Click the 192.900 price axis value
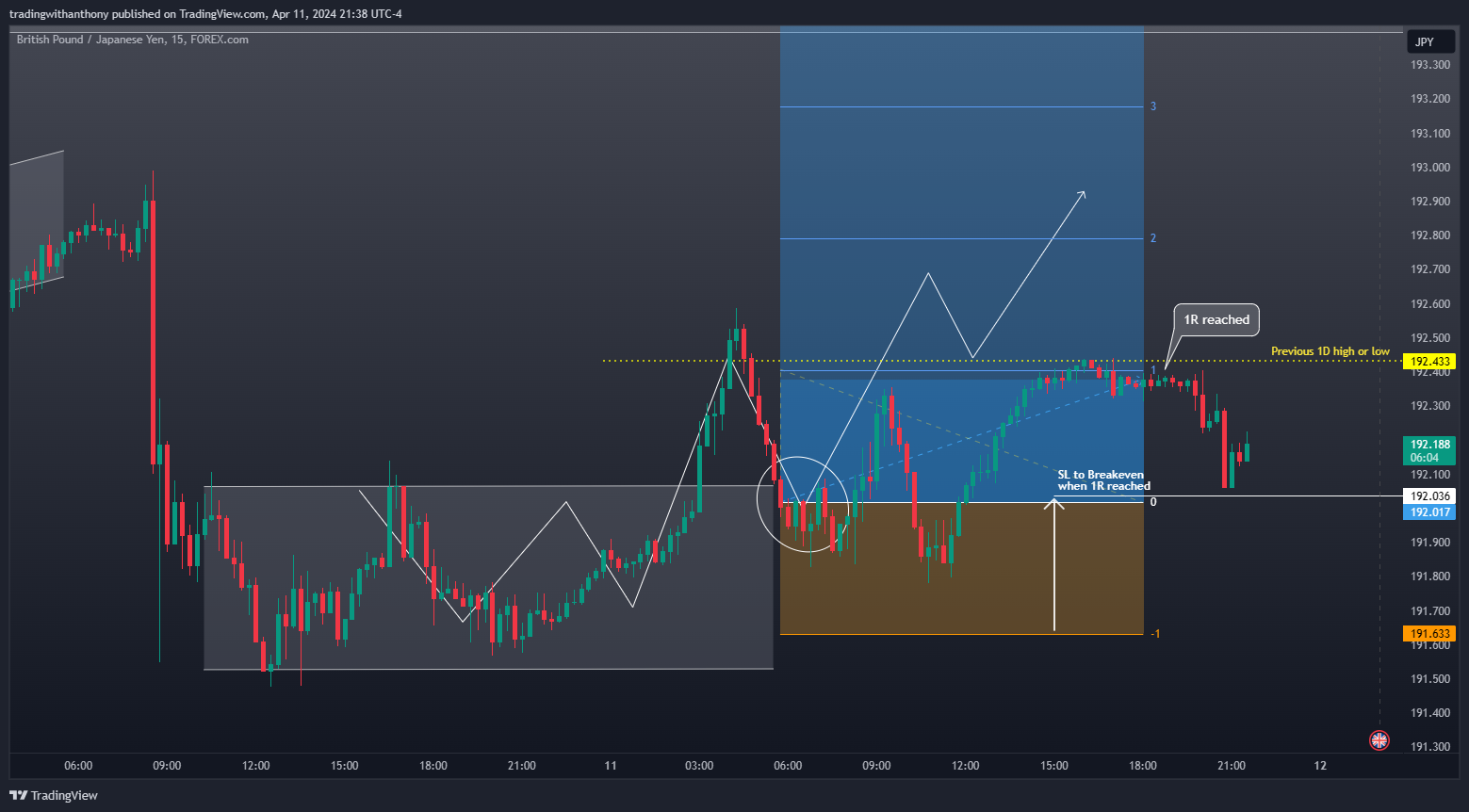 tap(1429, 202)
